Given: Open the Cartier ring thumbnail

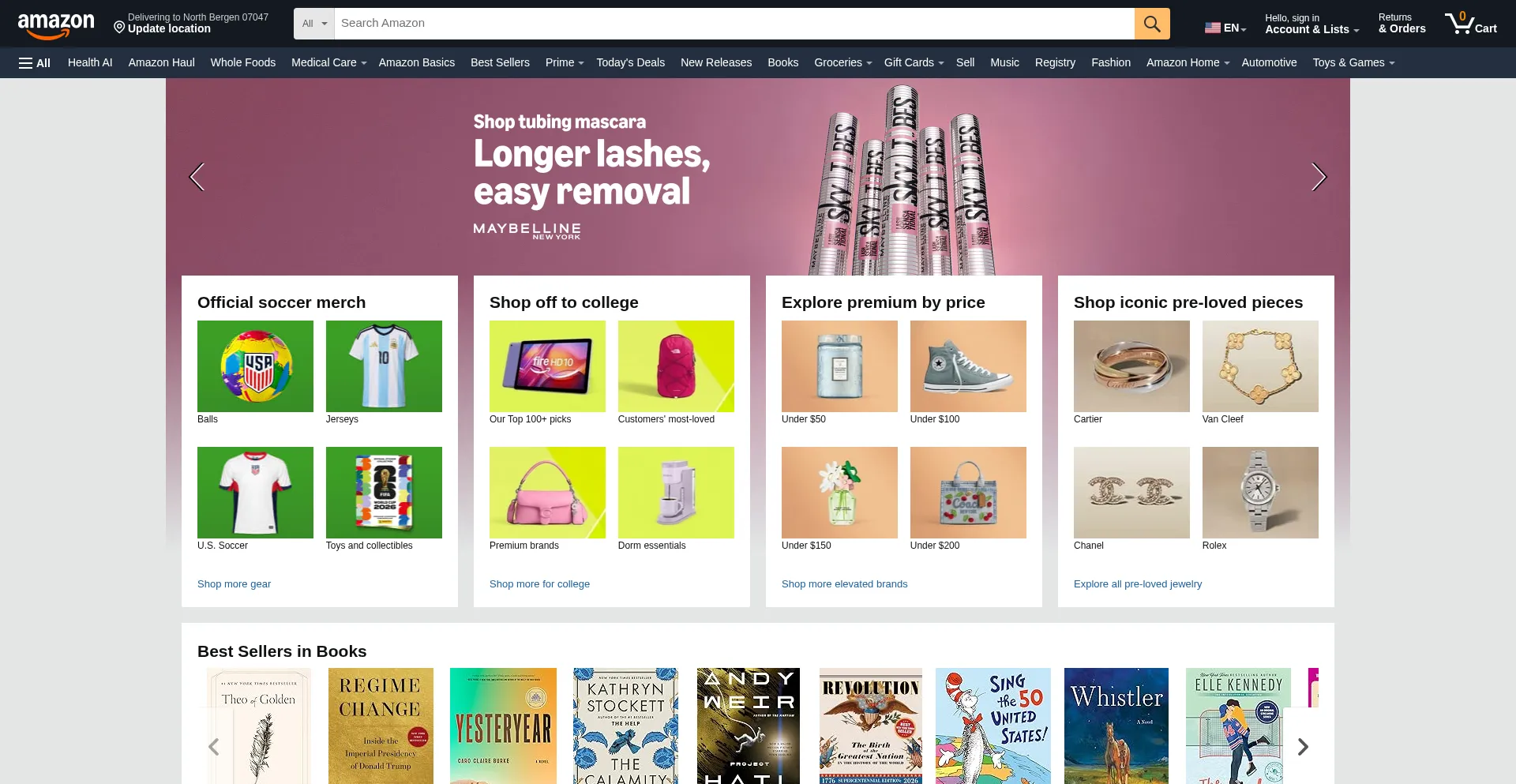Looking at the screenshot, I should tap(1131, 366).
